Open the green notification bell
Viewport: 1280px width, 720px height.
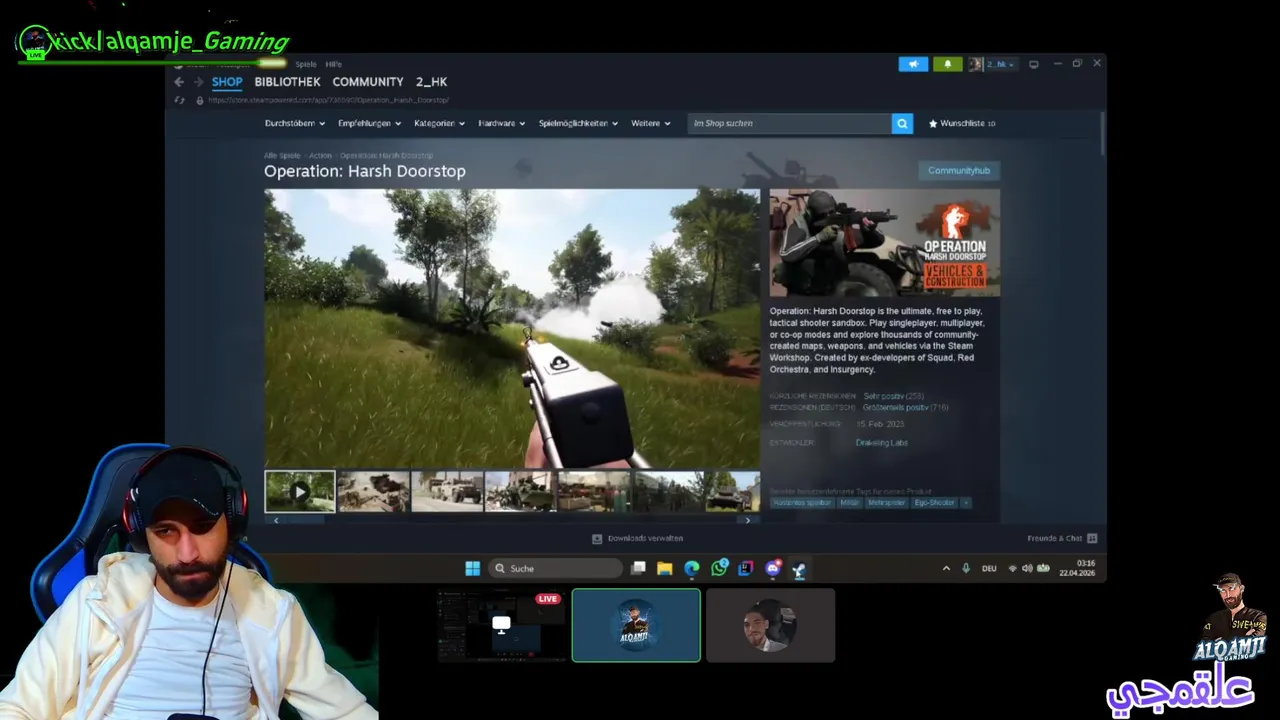tap(948, 64)
